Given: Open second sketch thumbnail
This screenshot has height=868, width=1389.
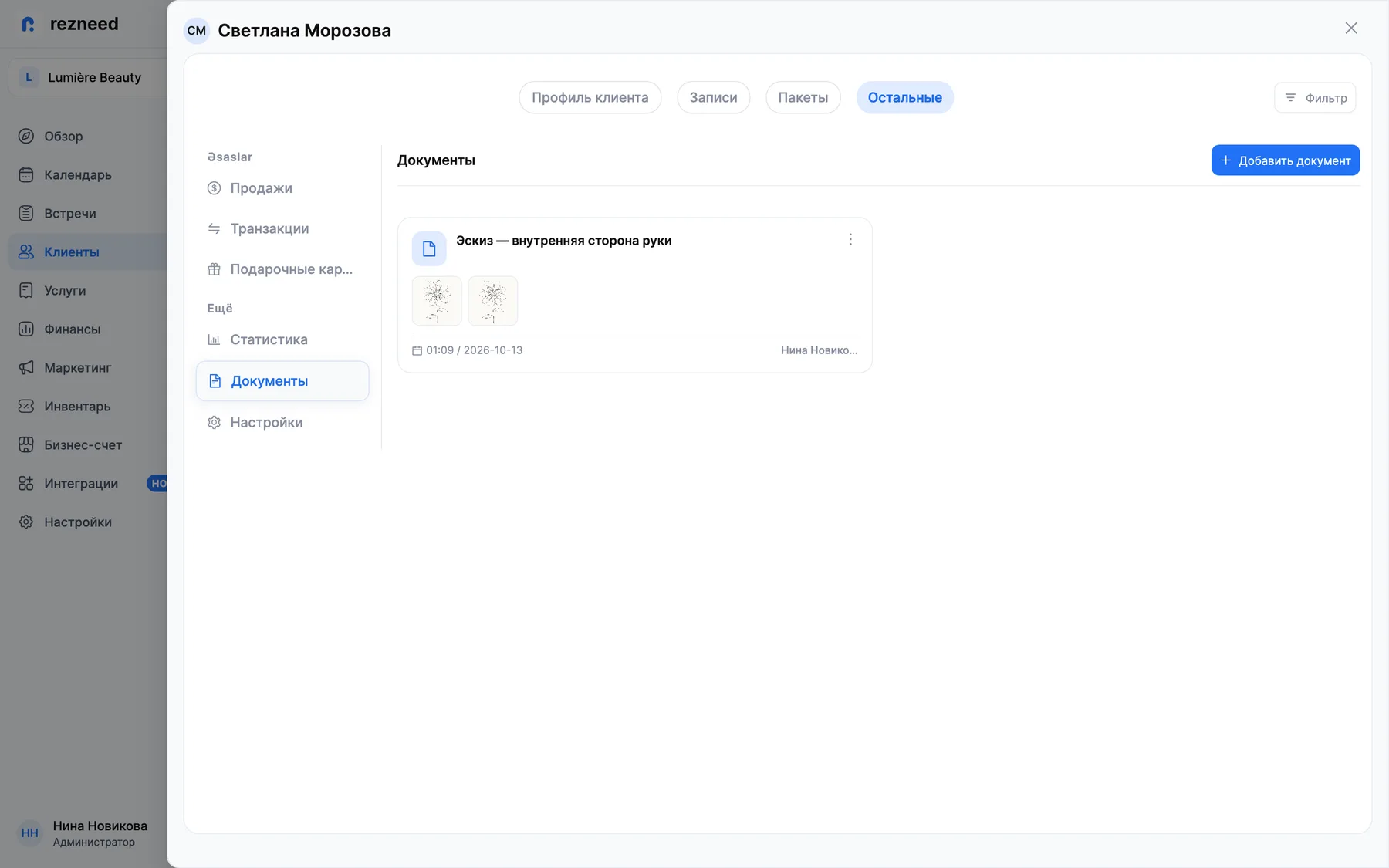Looking at the screenshot, I should click(x=492, y=301).
